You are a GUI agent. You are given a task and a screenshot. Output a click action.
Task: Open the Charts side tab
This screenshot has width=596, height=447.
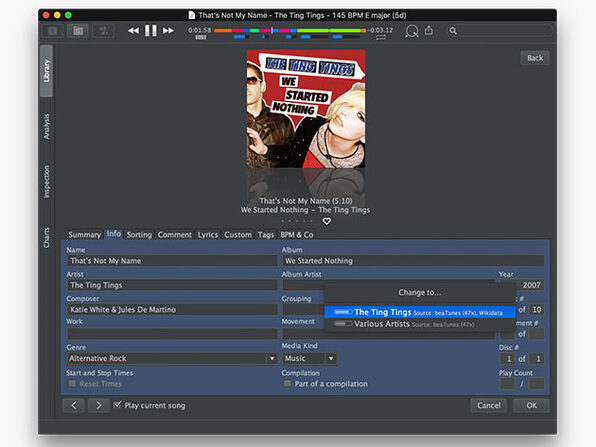click(46, 238)
